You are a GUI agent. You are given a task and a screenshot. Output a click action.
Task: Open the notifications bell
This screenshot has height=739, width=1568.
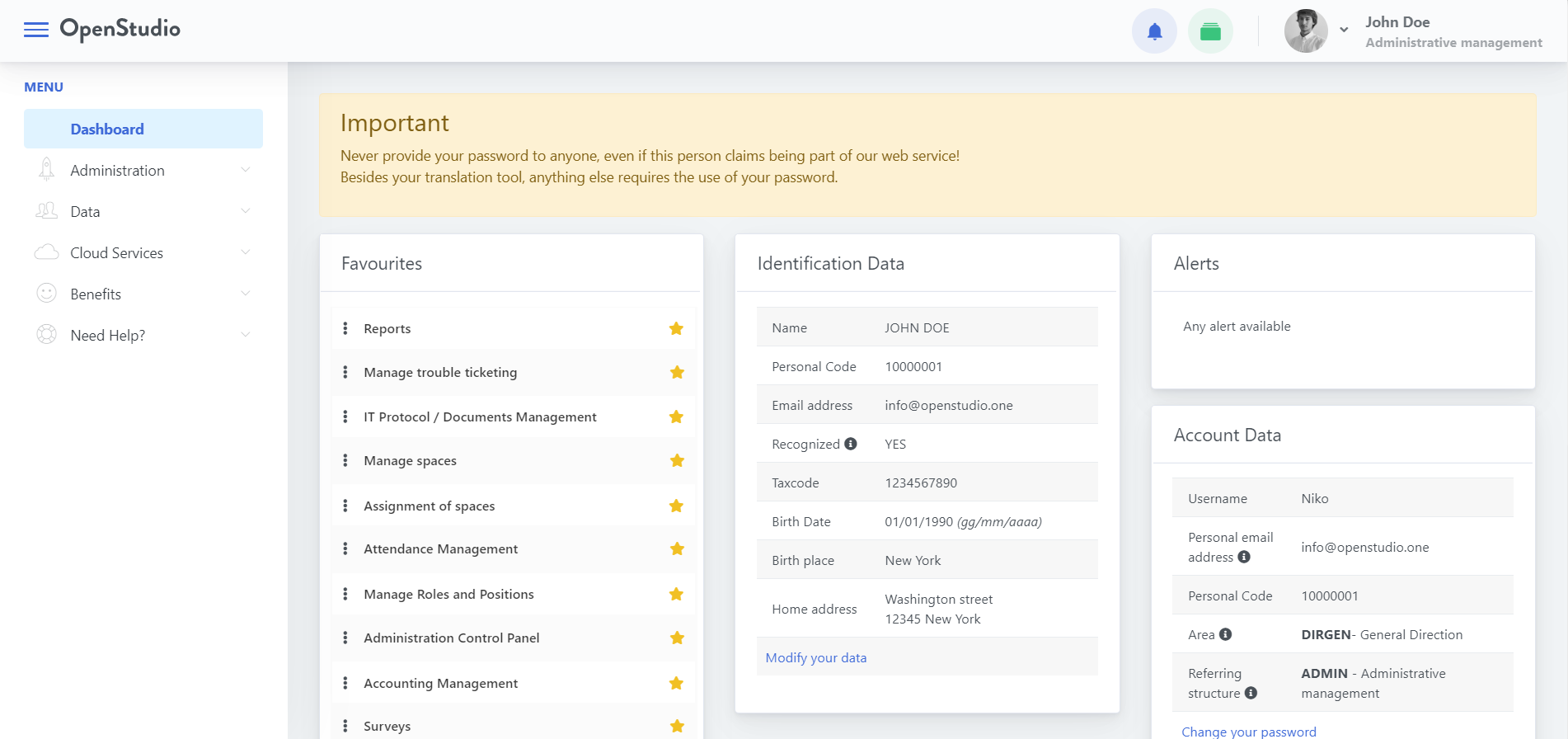coord(1154,31)
